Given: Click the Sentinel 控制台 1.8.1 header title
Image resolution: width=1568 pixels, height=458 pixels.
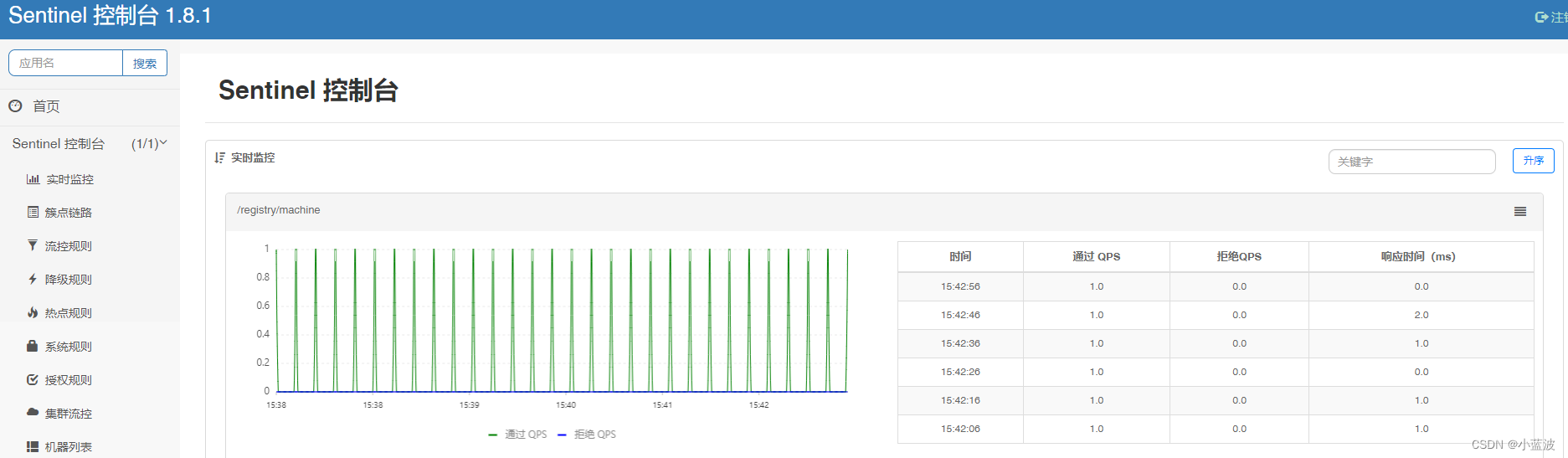Looking at the screenshot, I should [x=110, y=16].
